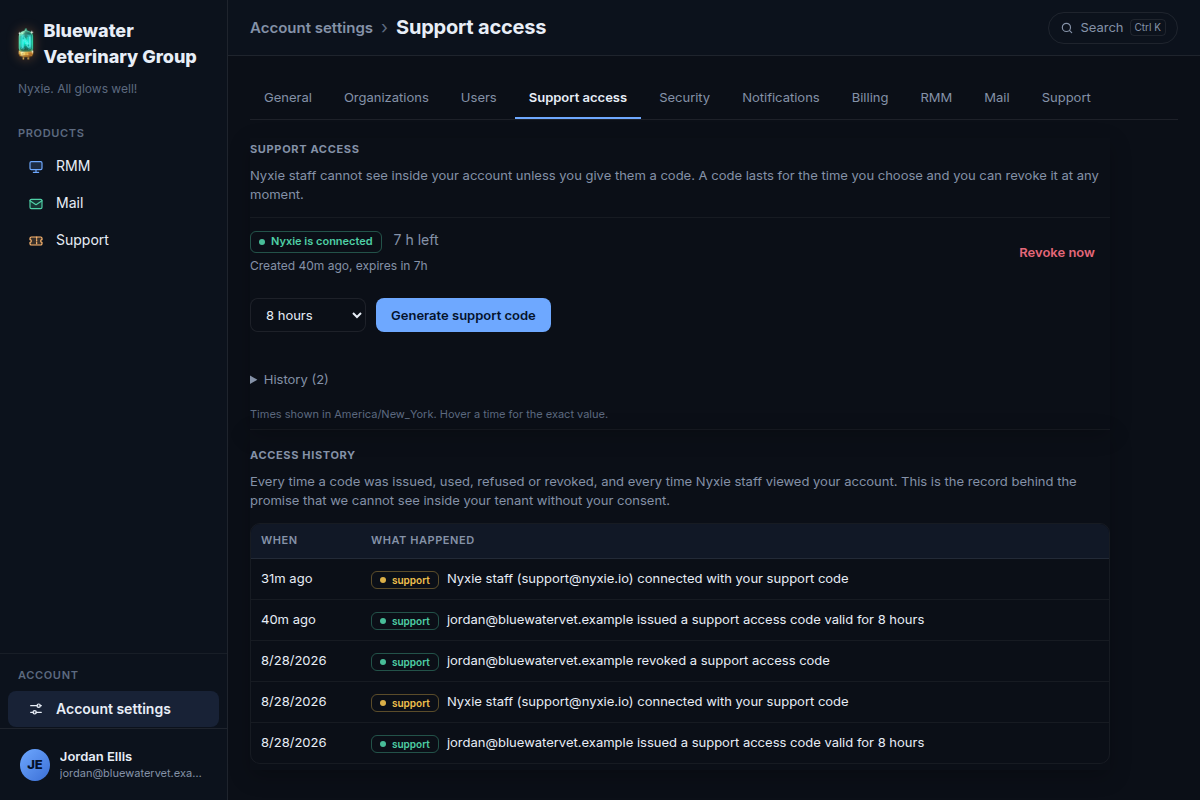Viewport: 1200px width, 800px height.
Task: Click the WHAT HAPPENED column header
Action: coord(422,540)
